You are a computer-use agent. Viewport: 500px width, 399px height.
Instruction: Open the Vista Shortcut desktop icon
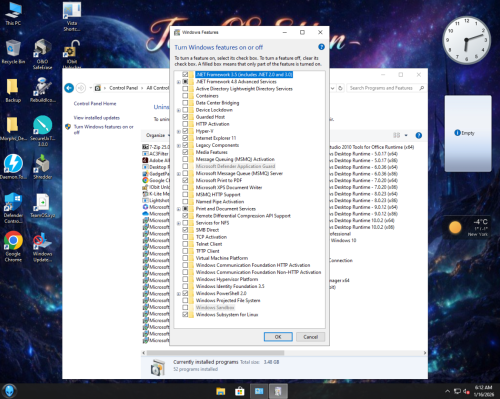click(72, 16)
